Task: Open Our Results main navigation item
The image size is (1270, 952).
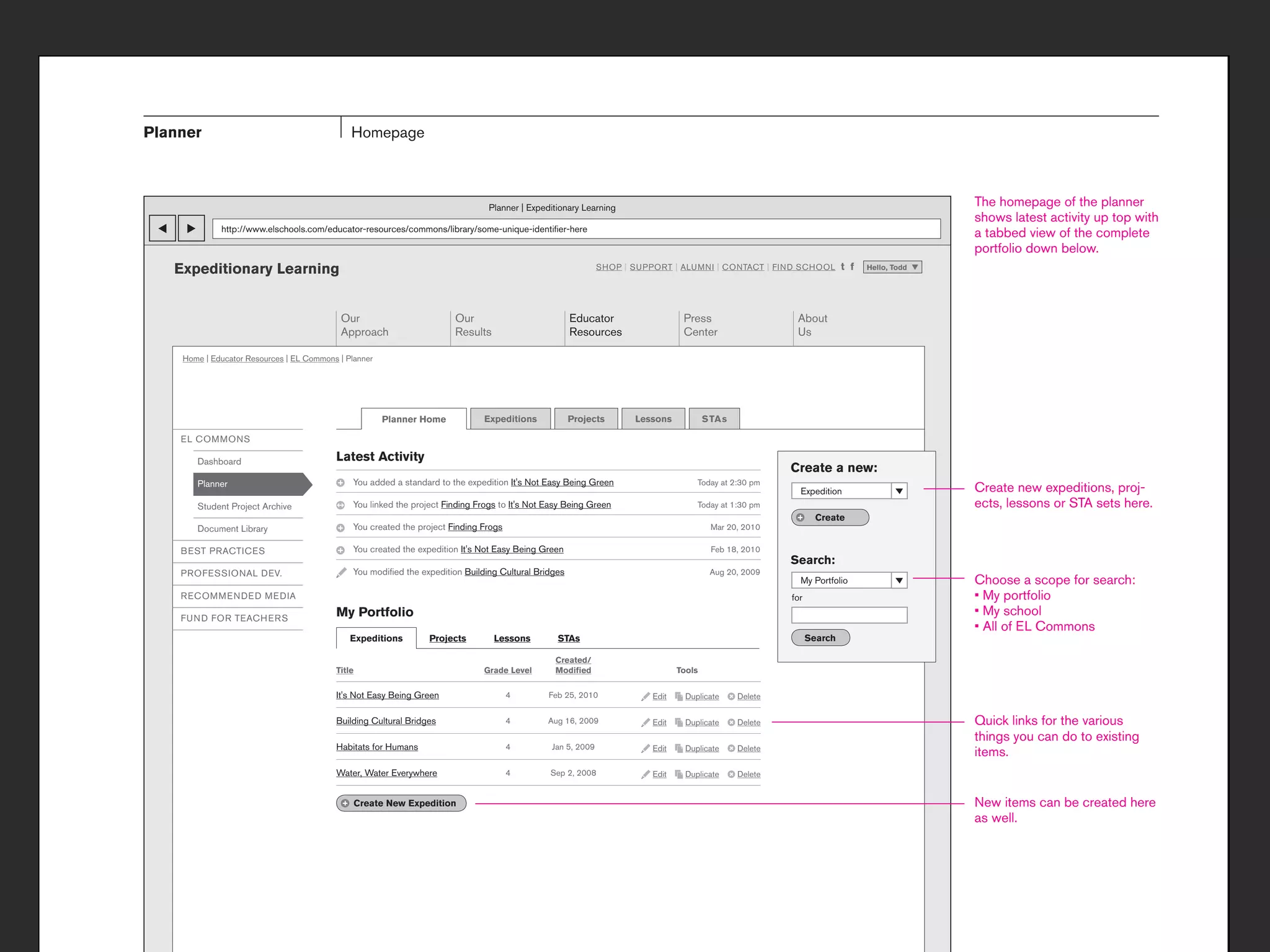Action: pyautogui.click(x=473, y=325)
